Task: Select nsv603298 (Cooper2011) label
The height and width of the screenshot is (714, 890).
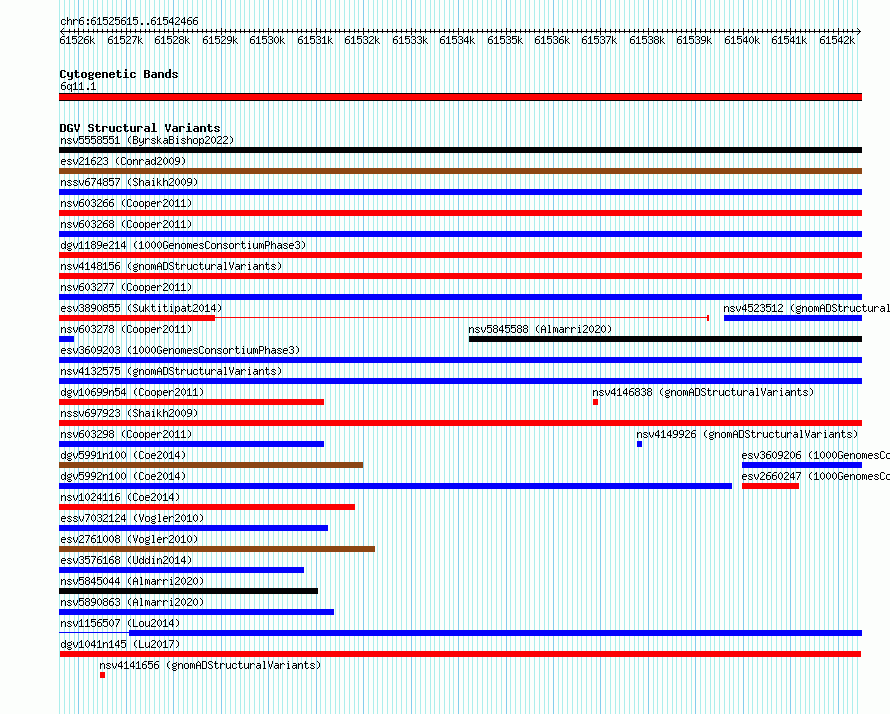Action: [x=126, y=434]
